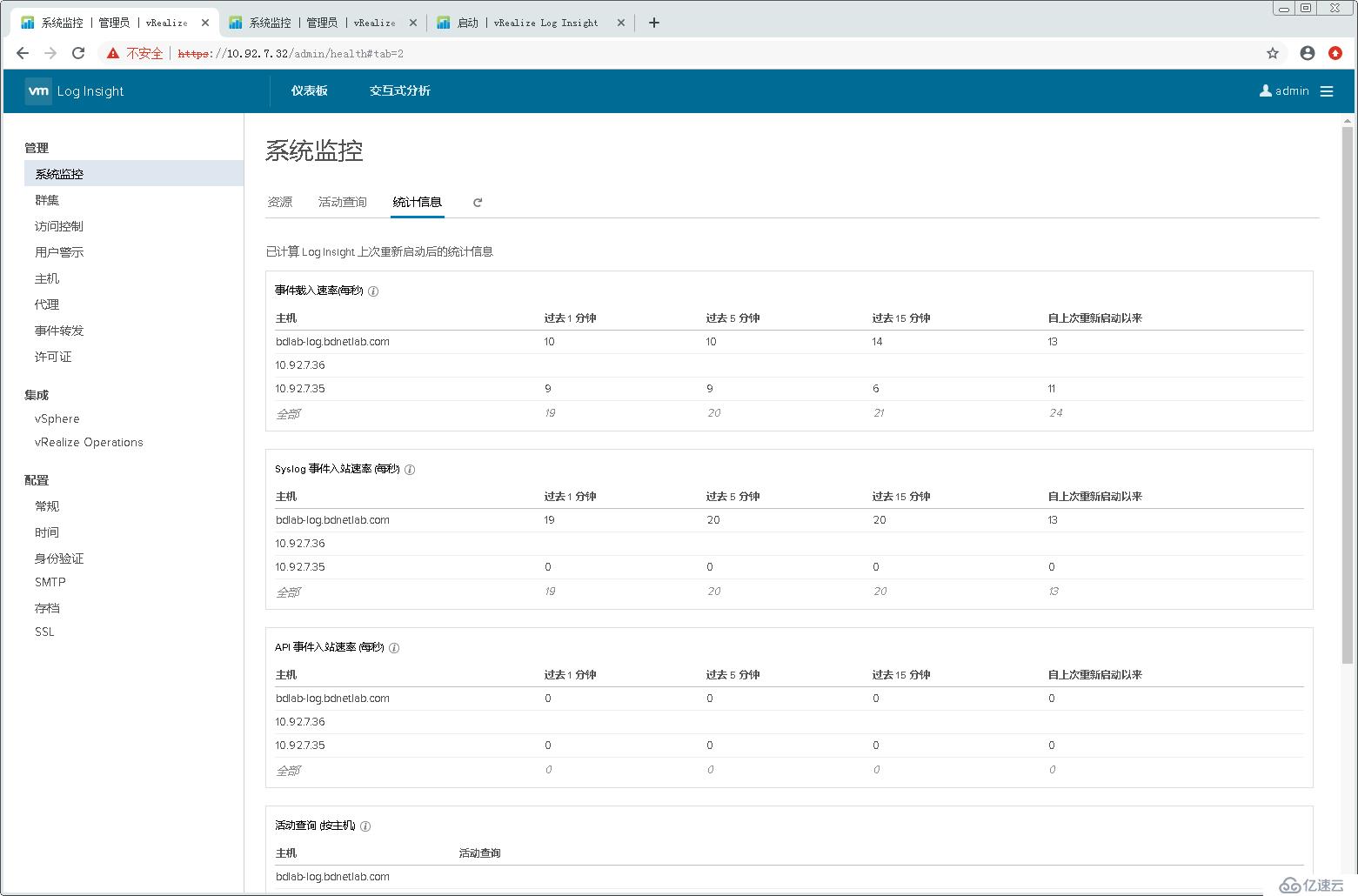Bookmark page with the star icon
Image resolution: width=1358 pixels, height=896 pixels.
coord(1273,53)
